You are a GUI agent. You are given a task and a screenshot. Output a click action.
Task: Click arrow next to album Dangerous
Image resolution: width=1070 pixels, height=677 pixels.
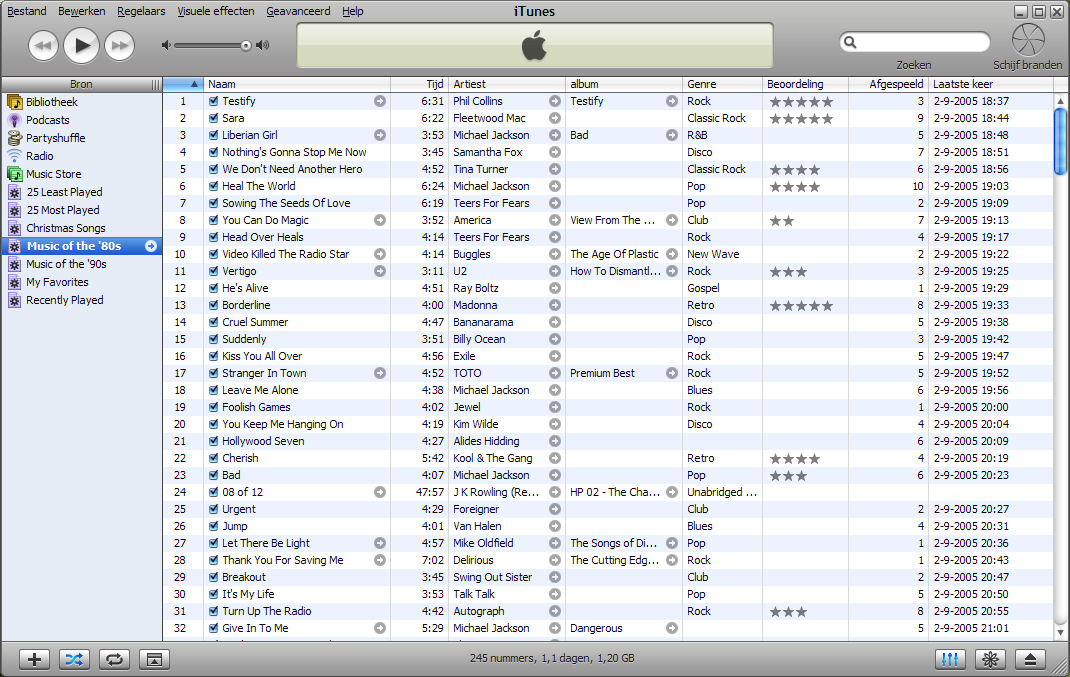[672, 628]
